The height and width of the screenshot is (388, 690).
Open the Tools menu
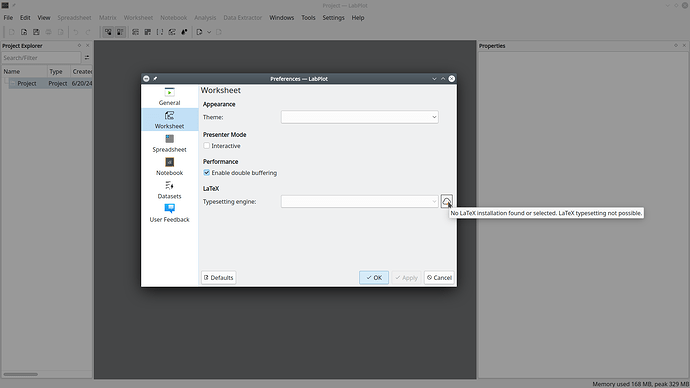[x=308, y=18]
